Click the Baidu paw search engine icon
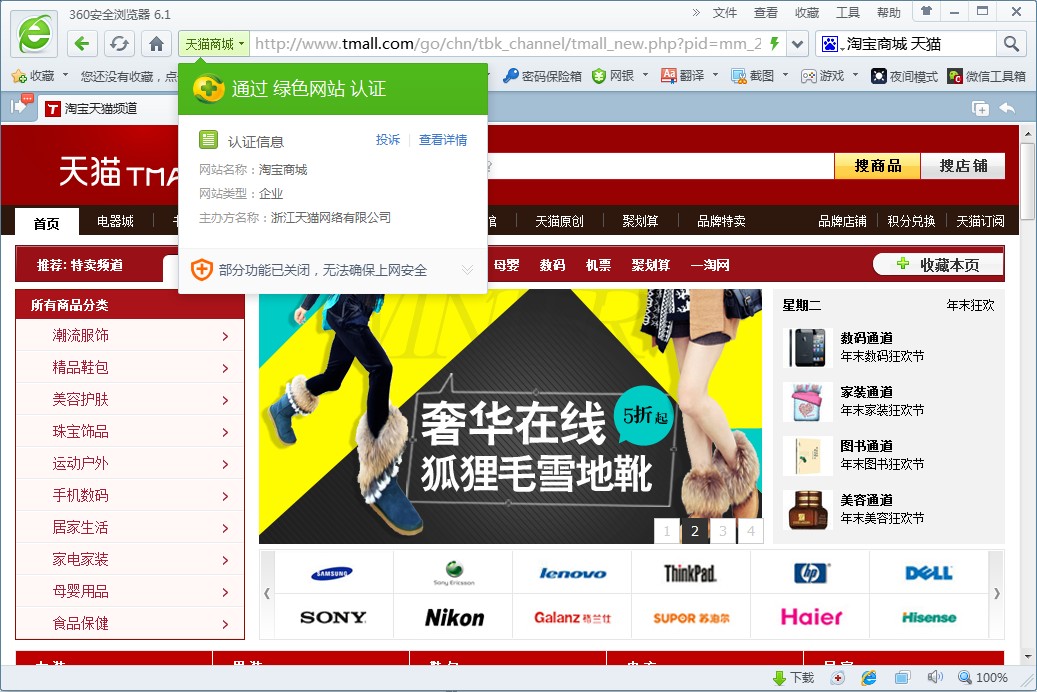The image size is (1037, 692). pyautogui.click(x=829, y=44)
